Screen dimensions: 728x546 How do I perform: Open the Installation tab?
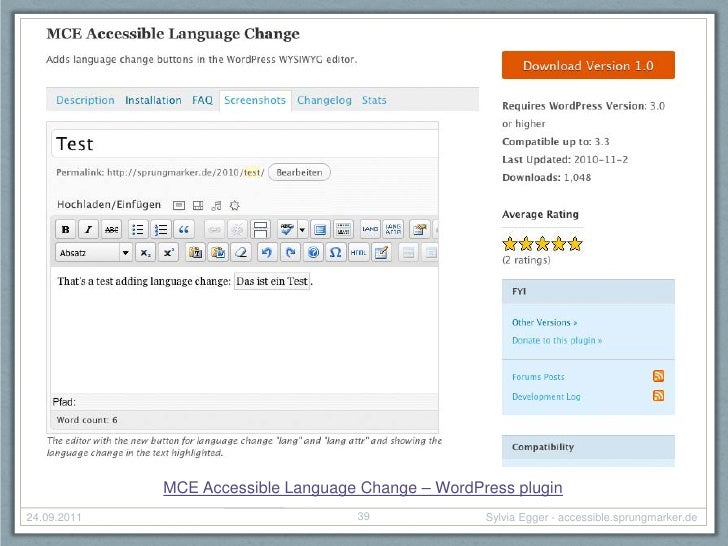tap(153, 100)
